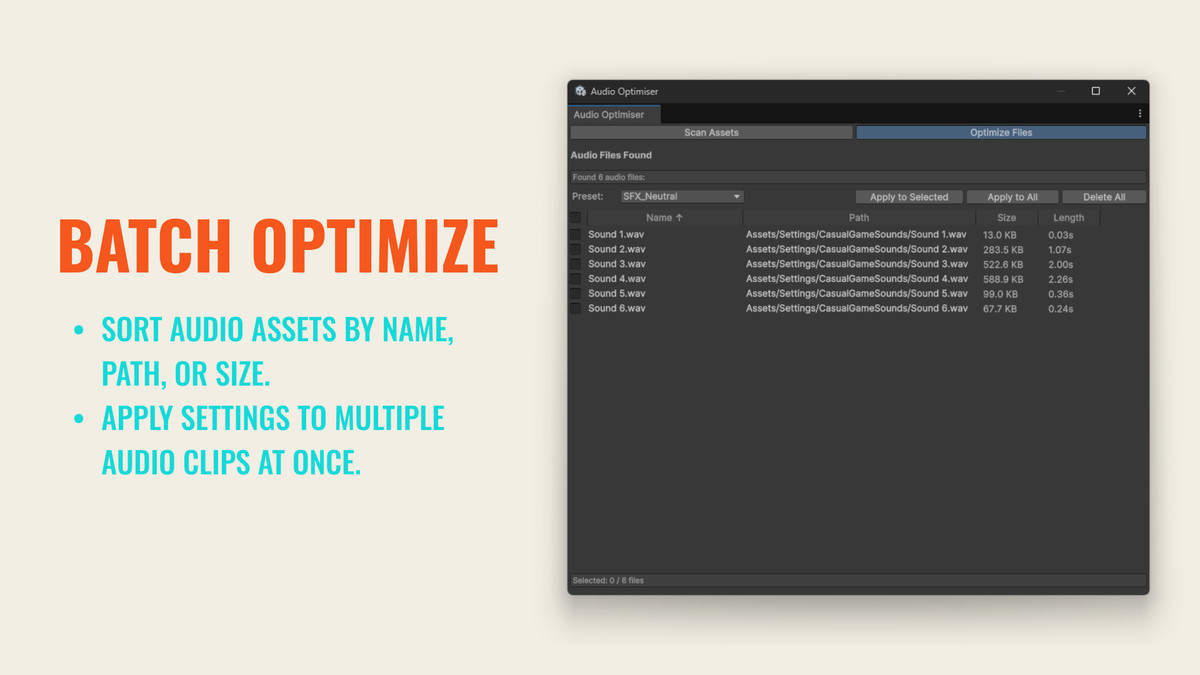Check the Sound 4.wav checkbox

pos(575,279)
